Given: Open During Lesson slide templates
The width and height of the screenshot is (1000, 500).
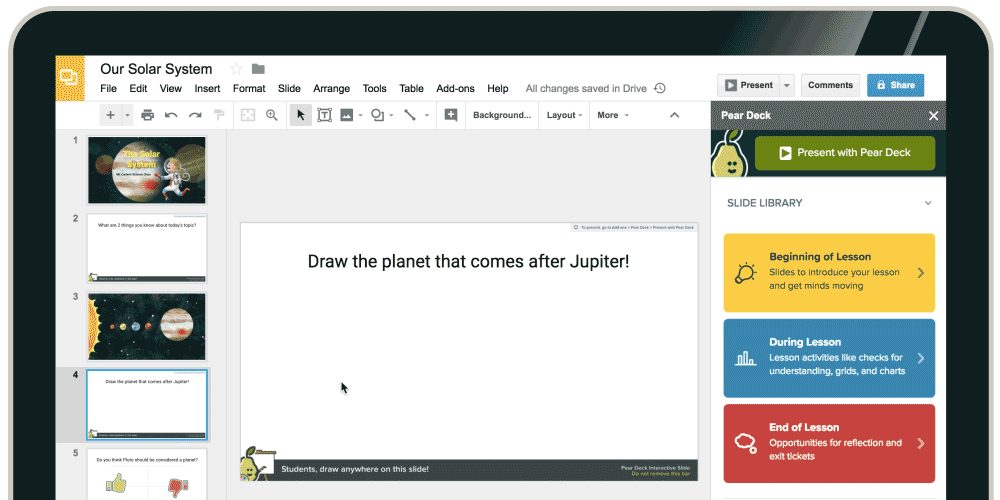Looking at the screenshot, I should (x=829, y=358).
